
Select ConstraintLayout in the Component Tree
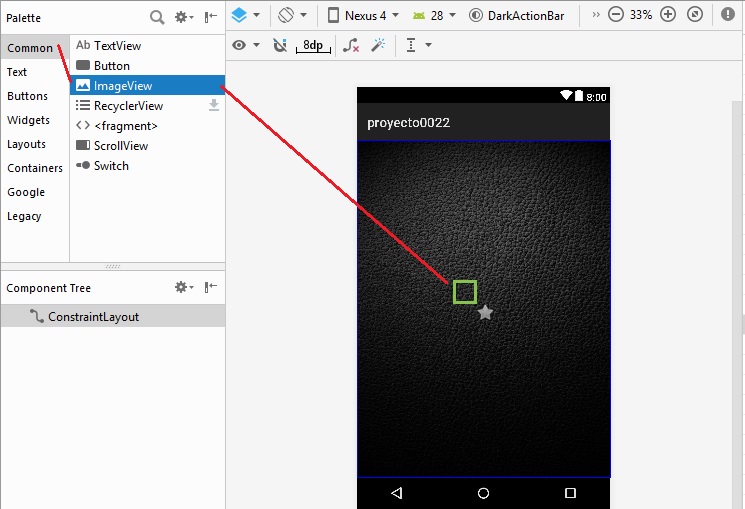point(93,316)
